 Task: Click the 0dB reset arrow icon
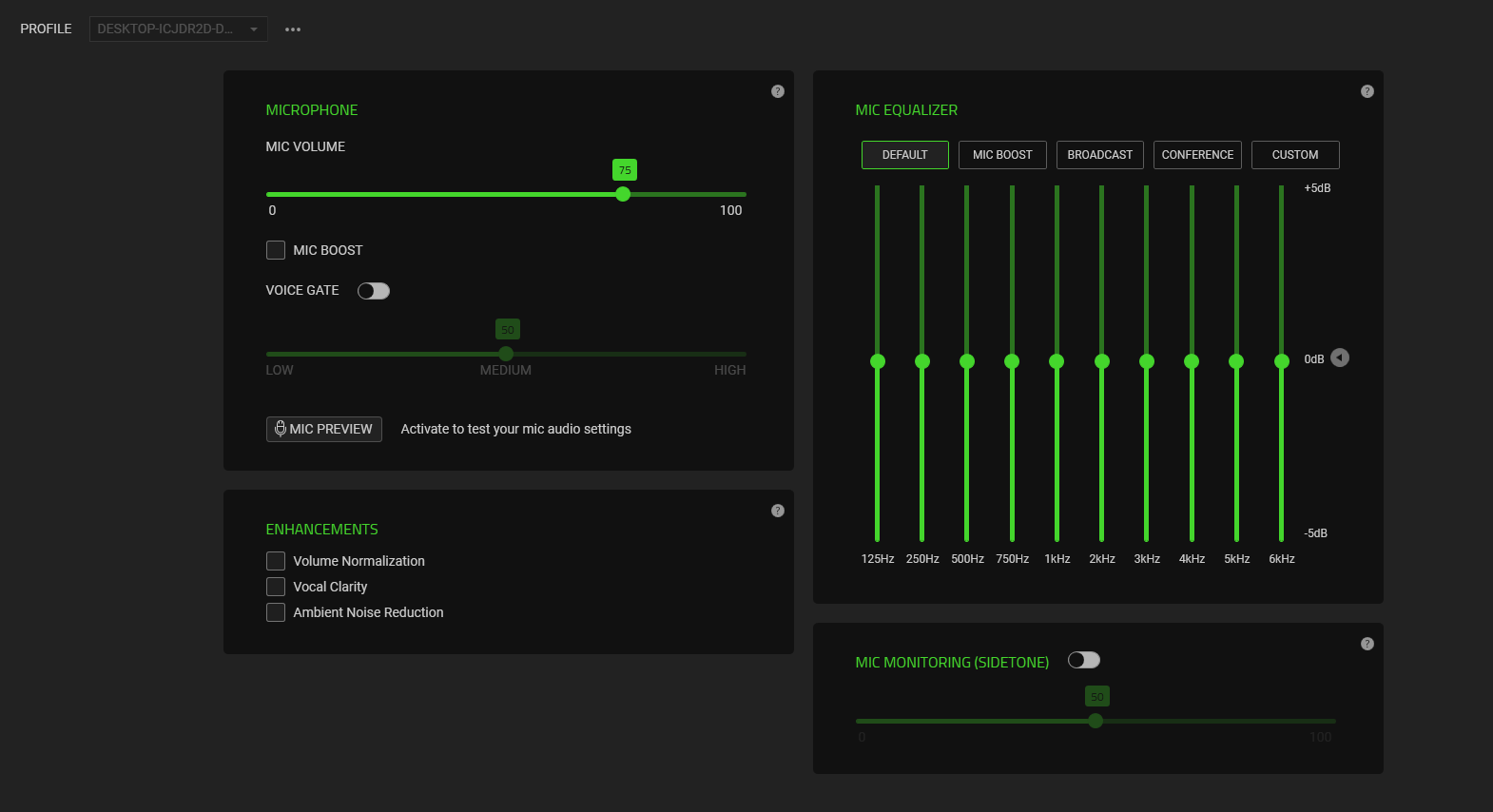(x=1340, y=358)
